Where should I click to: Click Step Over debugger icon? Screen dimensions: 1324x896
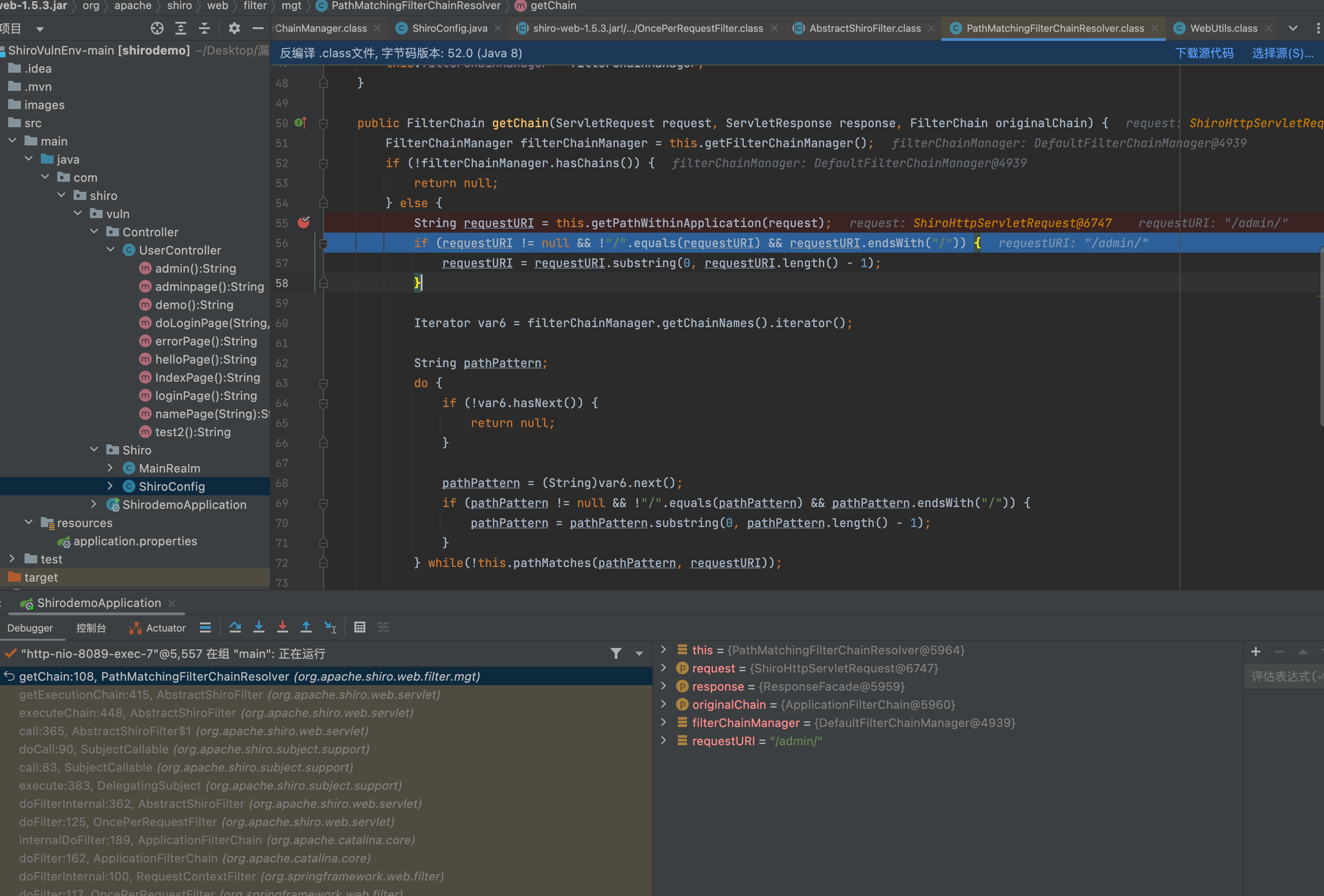pos(235,627)
